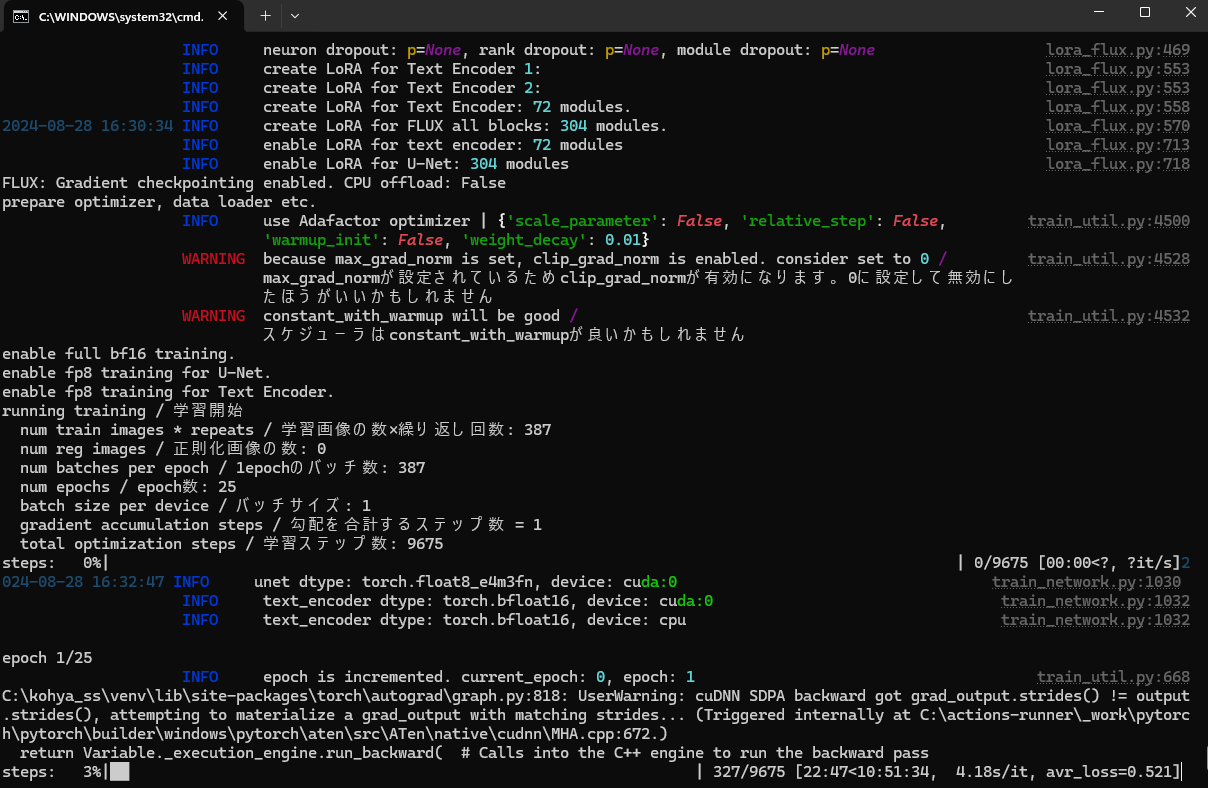
Task: Click the lora_flux.py:553 reference beside Text Encoder 2
Action: [1118, 88]
